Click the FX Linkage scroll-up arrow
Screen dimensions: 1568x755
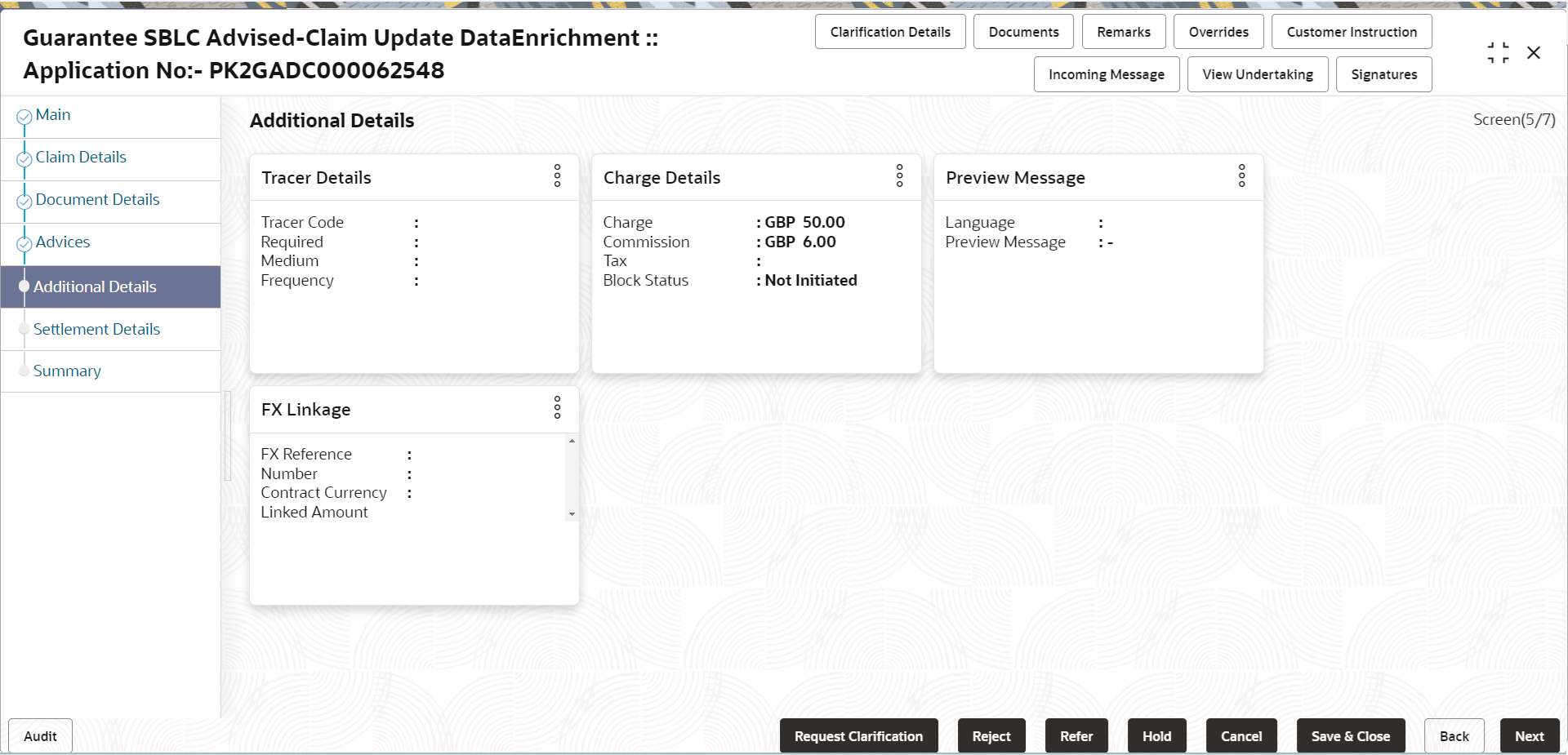[572, 442]
